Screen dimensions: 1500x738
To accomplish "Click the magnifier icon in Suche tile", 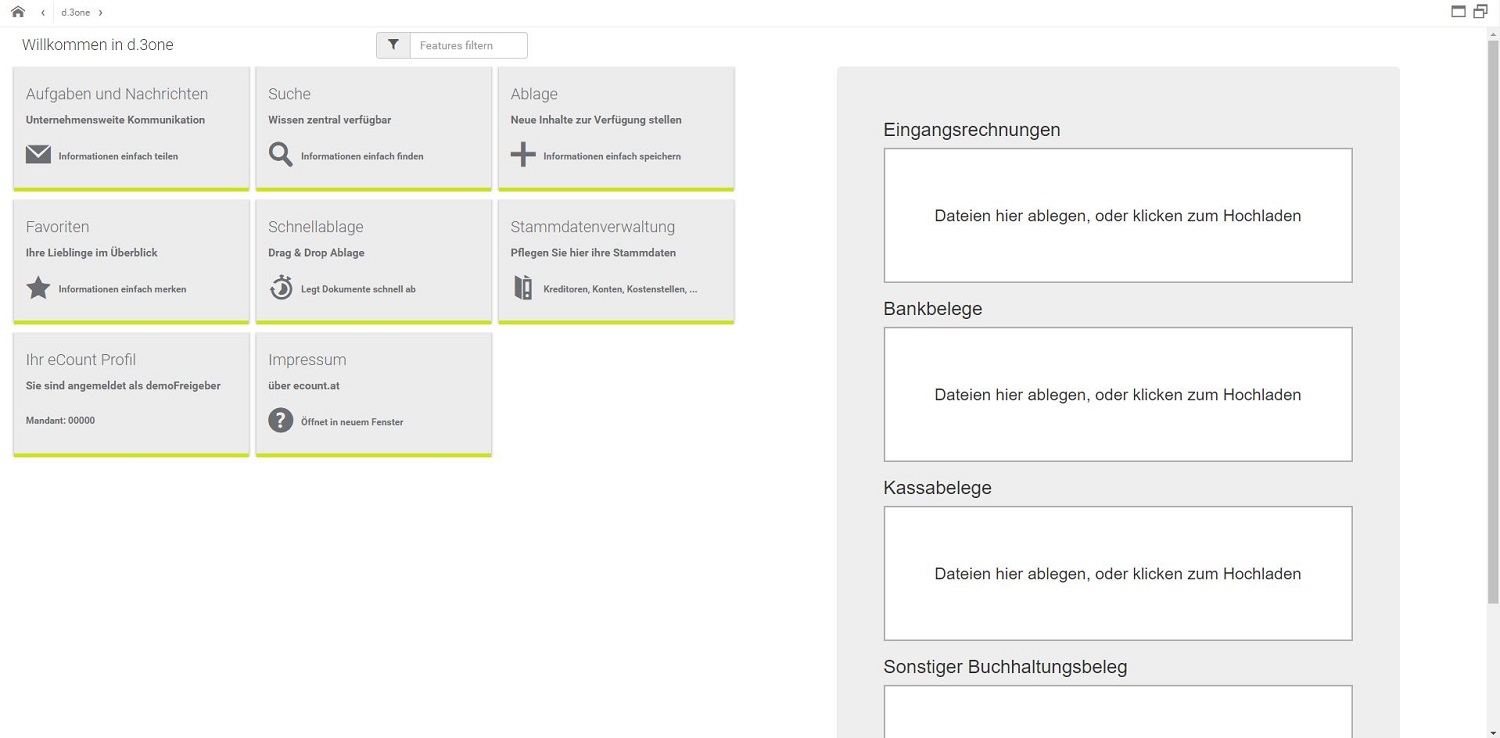I will (281, 155).
